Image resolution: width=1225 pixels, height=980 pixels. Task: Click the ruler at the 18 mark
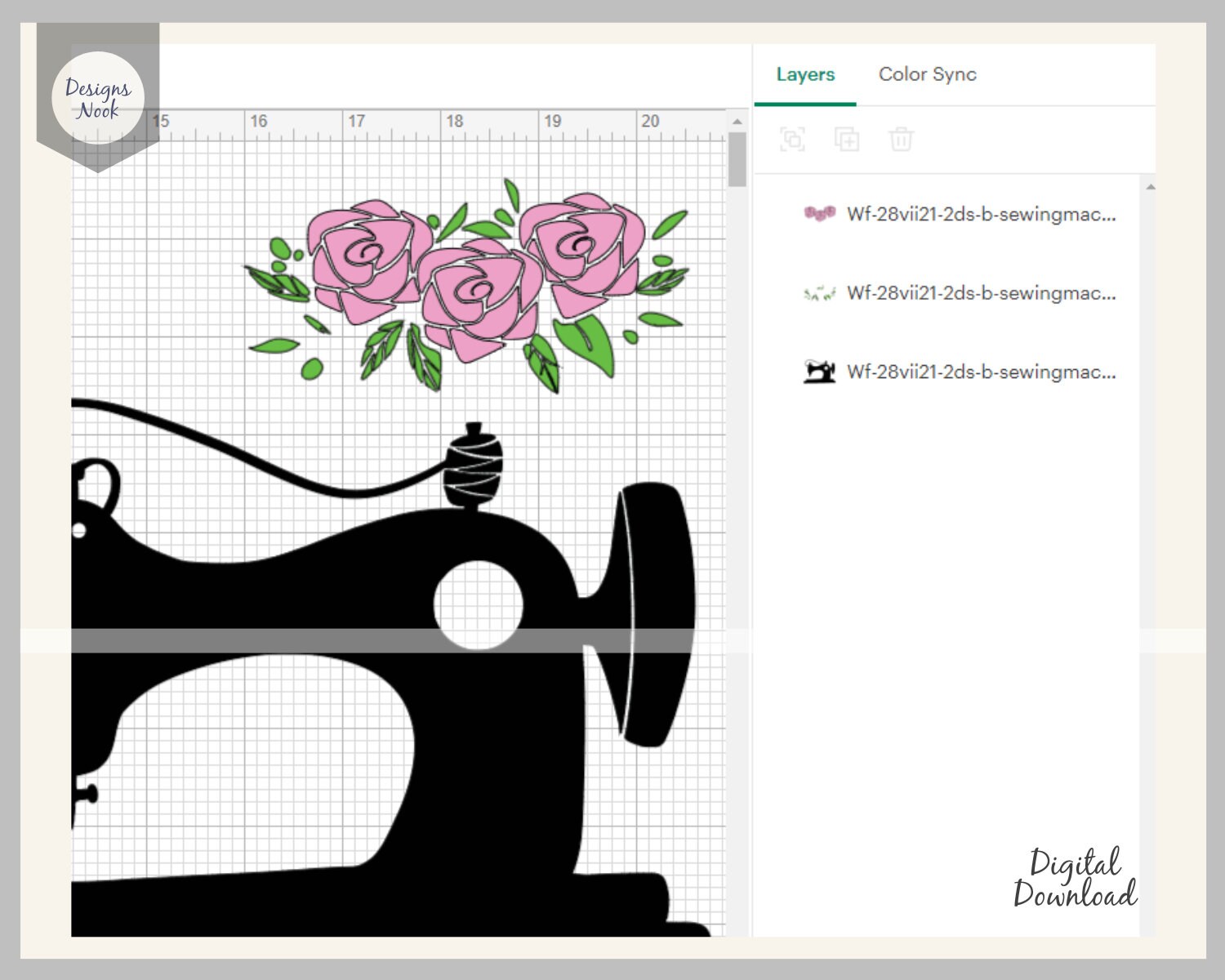[454, 122]
